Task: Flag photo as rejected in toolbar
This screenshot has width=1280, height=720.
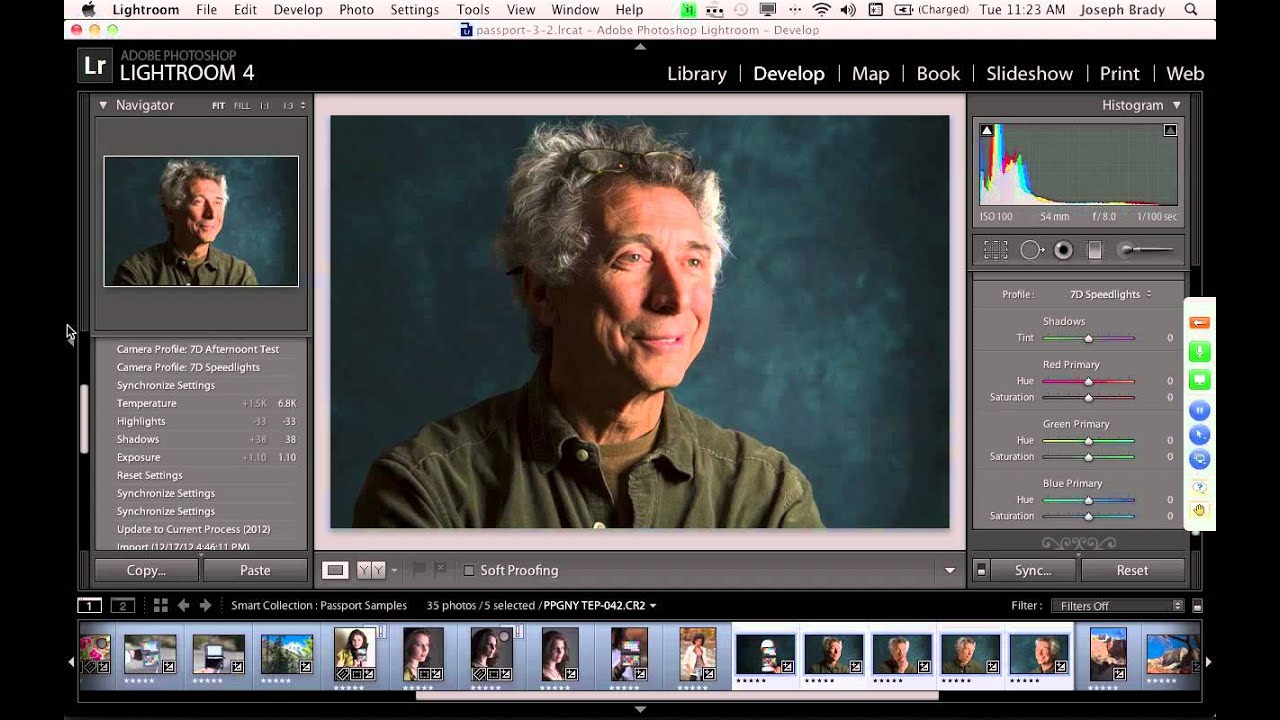Action: point(440,570)
